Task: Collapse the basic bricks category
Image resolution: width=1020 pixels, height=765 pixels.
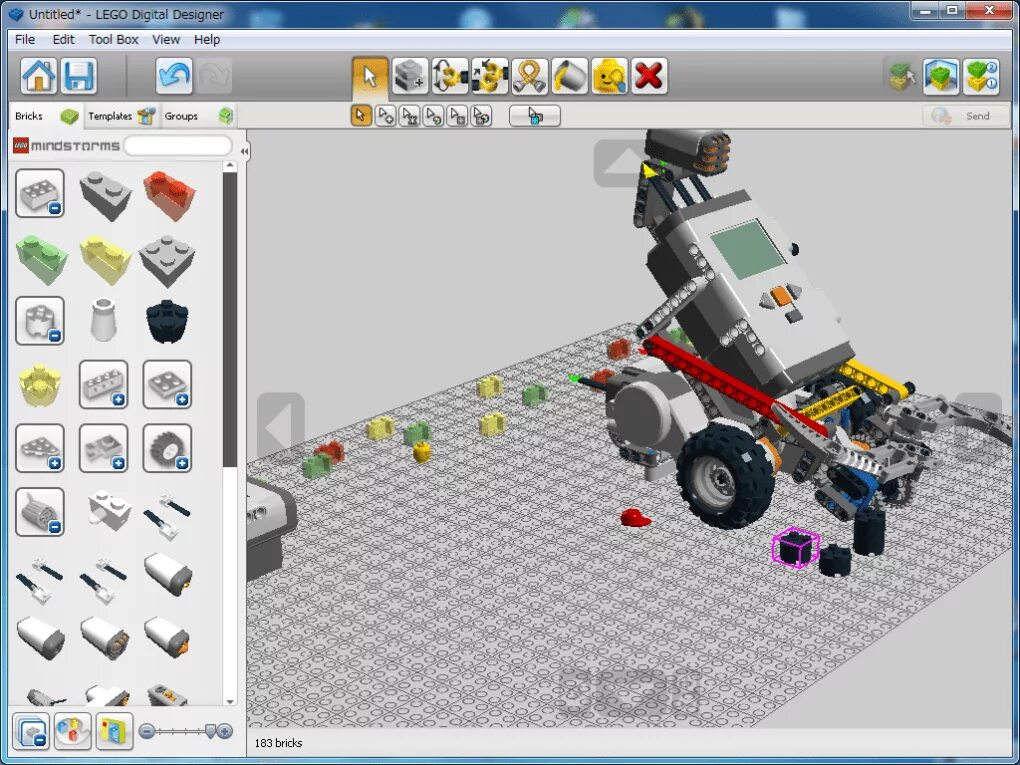Action: (40, 193)
